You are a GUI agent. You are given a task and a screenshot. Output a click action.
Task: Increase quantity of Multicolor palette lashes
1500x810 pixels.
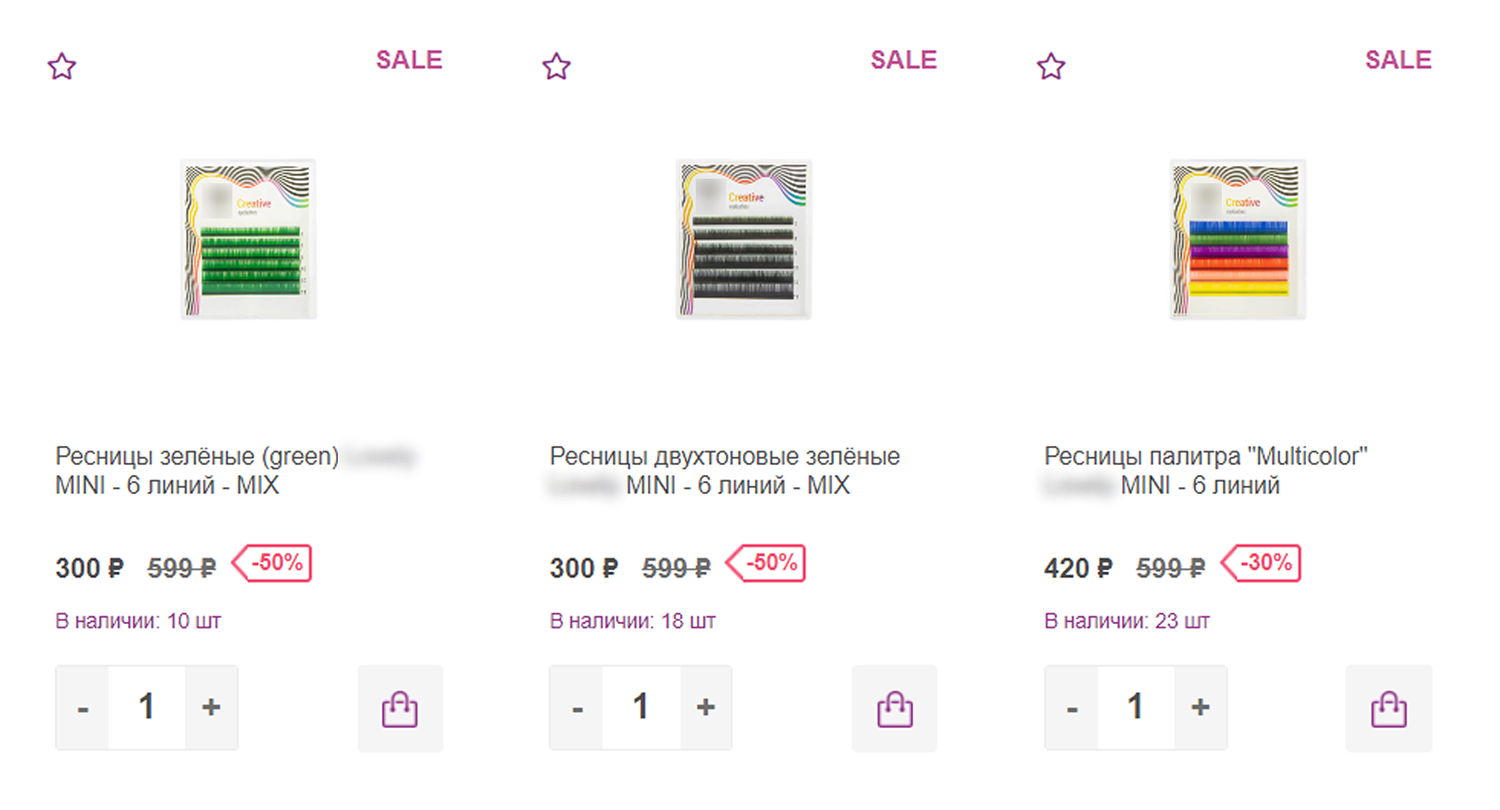click(1200, 708)
